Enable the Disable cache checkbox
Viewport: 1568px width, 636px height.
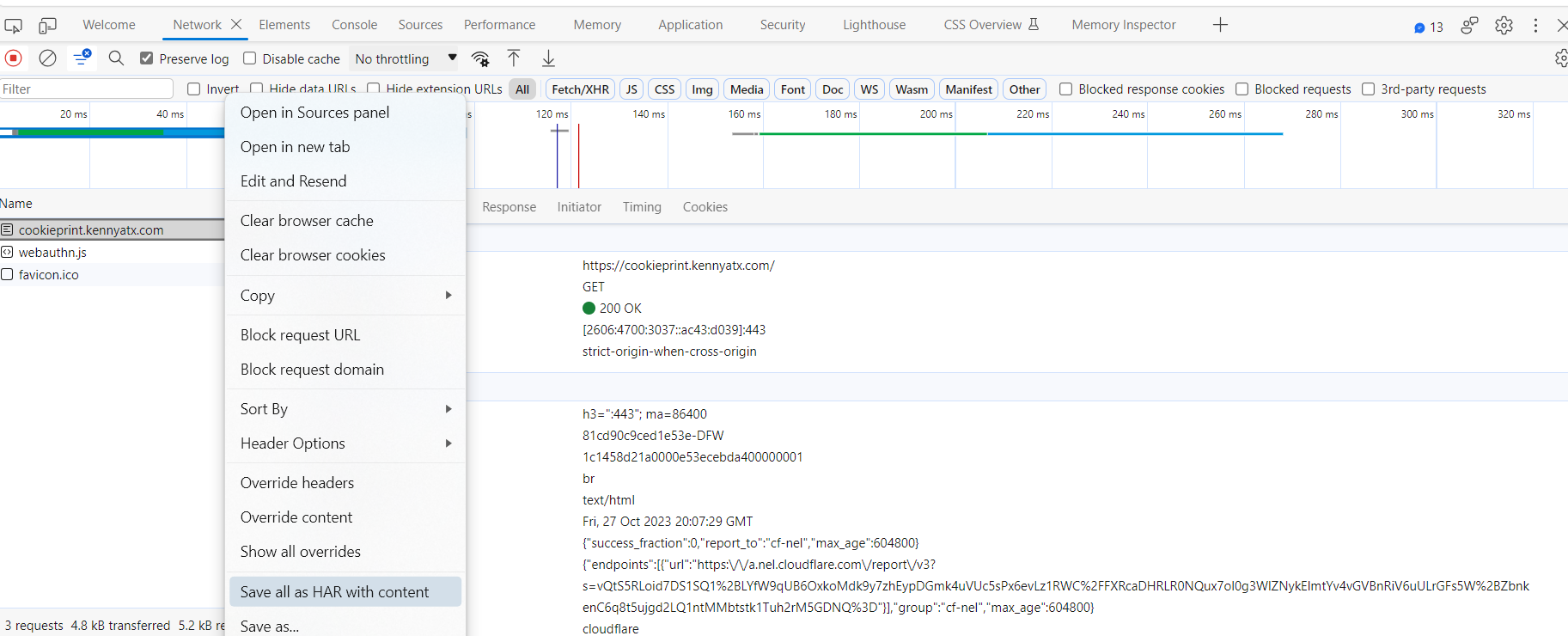pos(250,58)
